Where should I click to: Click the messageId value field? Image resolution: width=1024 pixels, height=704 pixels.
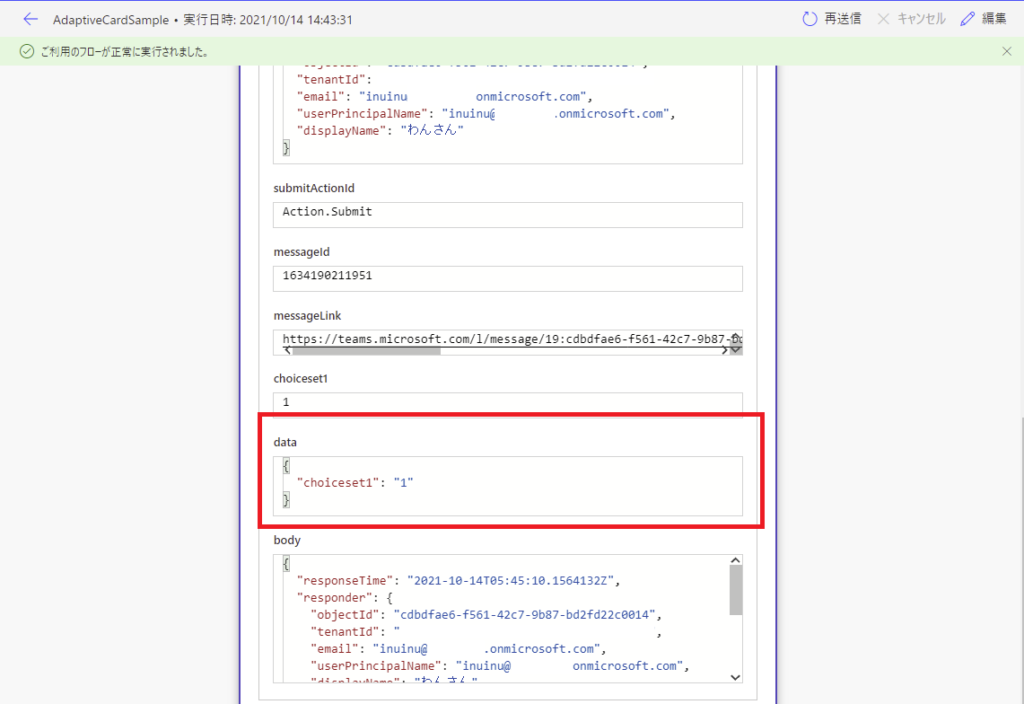[507, 279]
